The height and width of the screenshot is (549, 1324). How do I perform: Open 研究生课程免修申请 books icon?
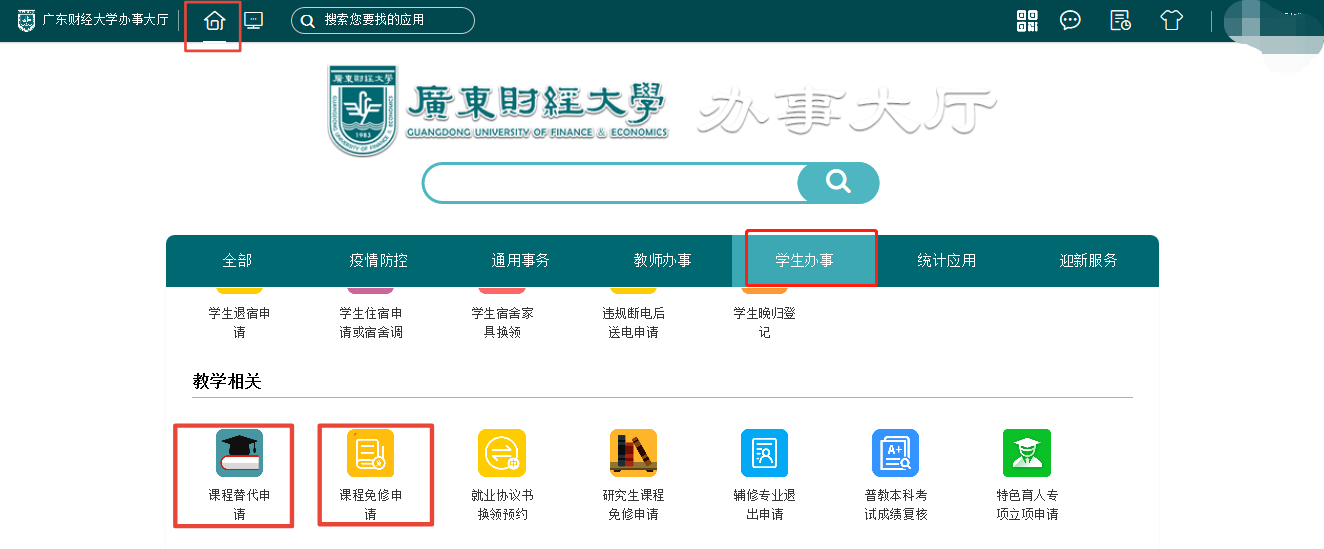[x=633, y=453]
